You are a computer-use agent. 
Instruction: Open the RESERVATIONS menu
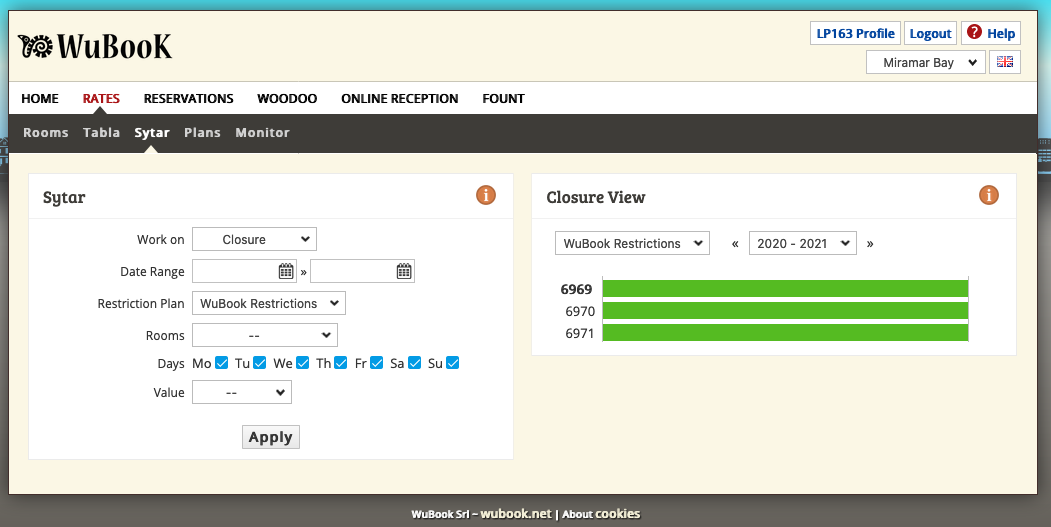pos(188,99)
